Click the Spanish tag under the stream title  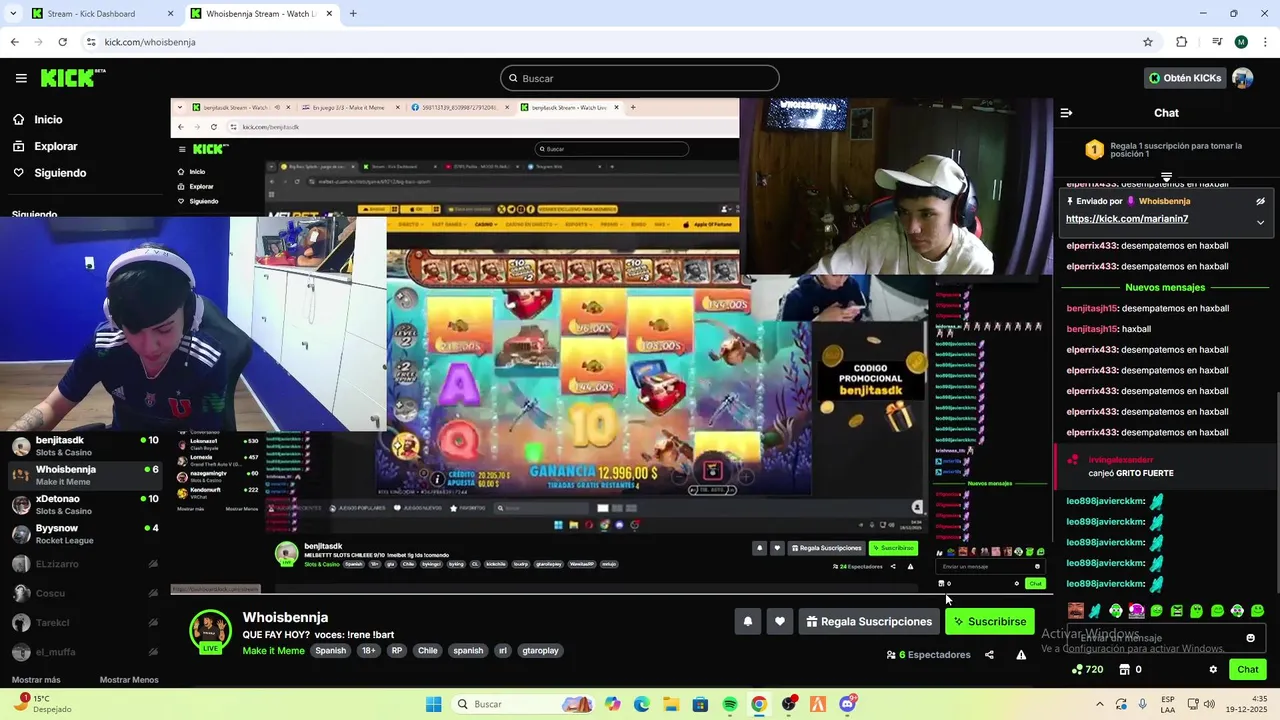(330, 650)
